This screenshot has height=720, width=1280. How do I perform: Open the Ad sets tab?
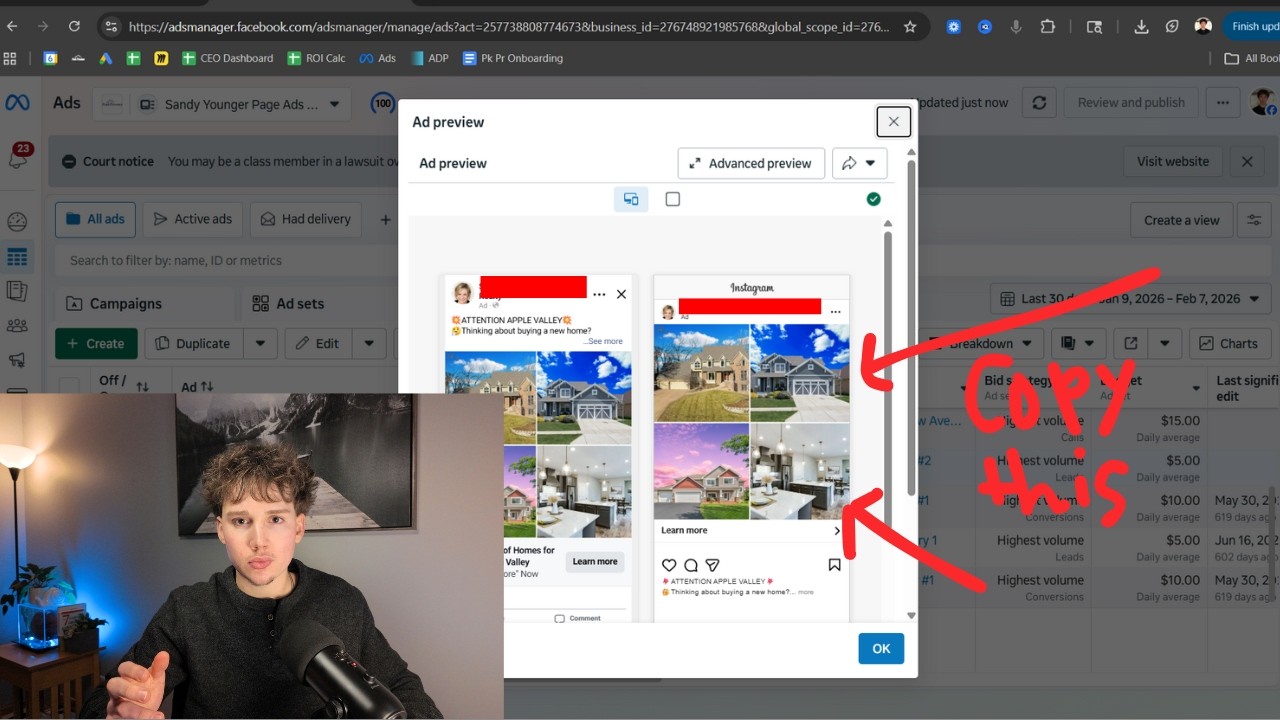[289, 303]
